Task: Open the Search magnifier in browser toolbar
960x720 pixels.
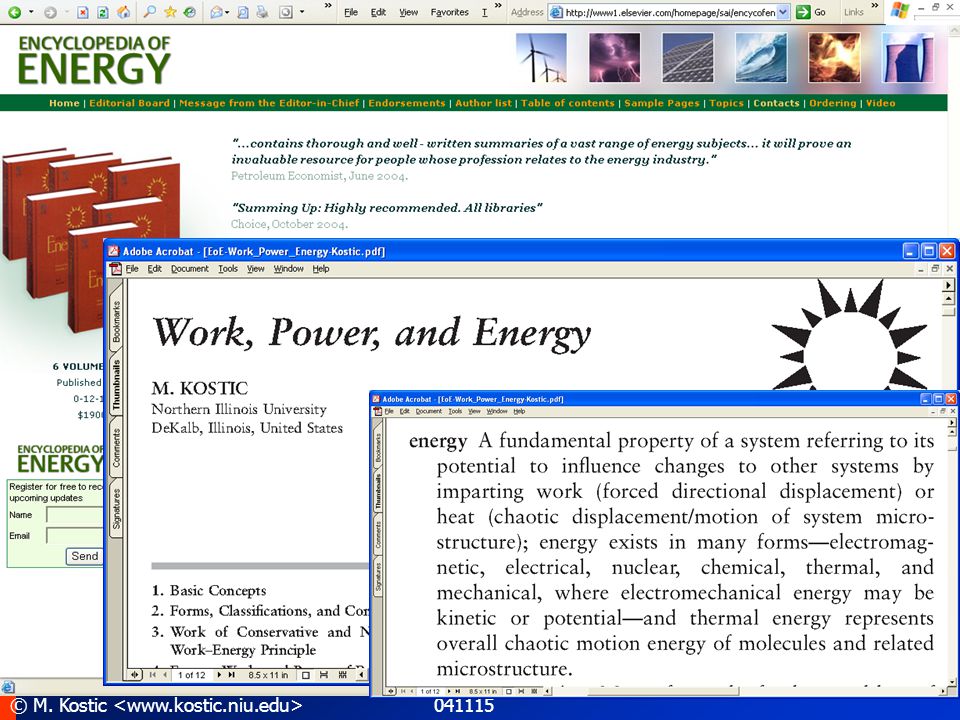Action: tap(149, 12)
